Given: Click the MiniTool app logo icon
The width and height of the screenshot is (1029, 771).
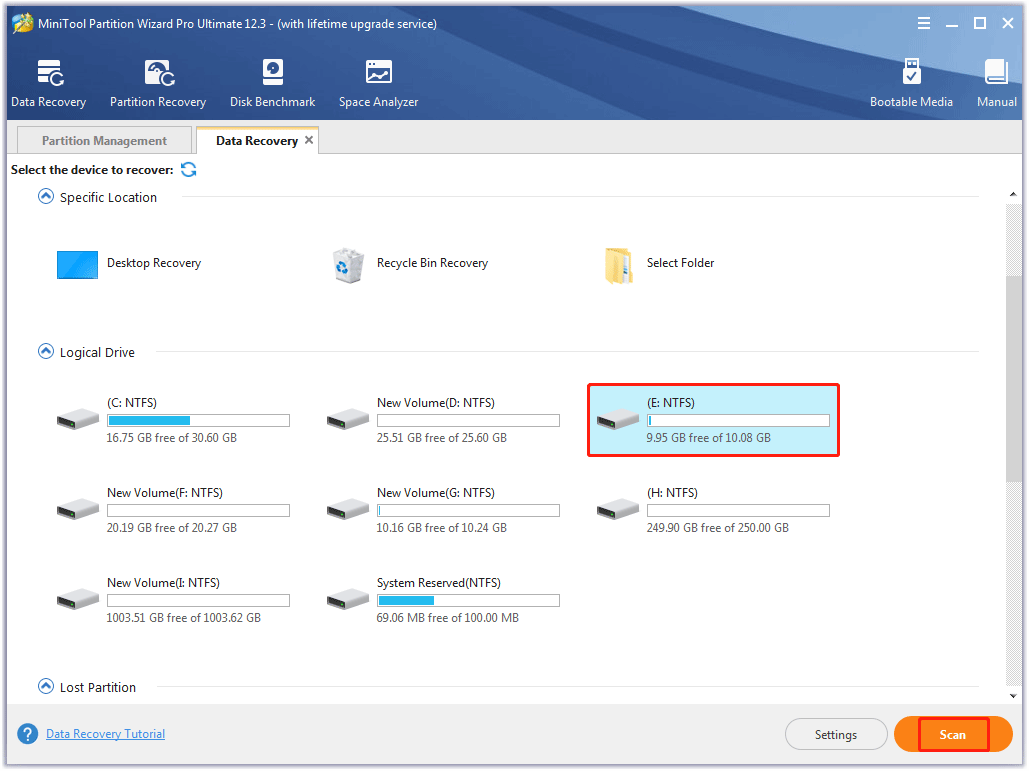Looking at the screenshot, I should pyautogui.click(x=22, y=23).
